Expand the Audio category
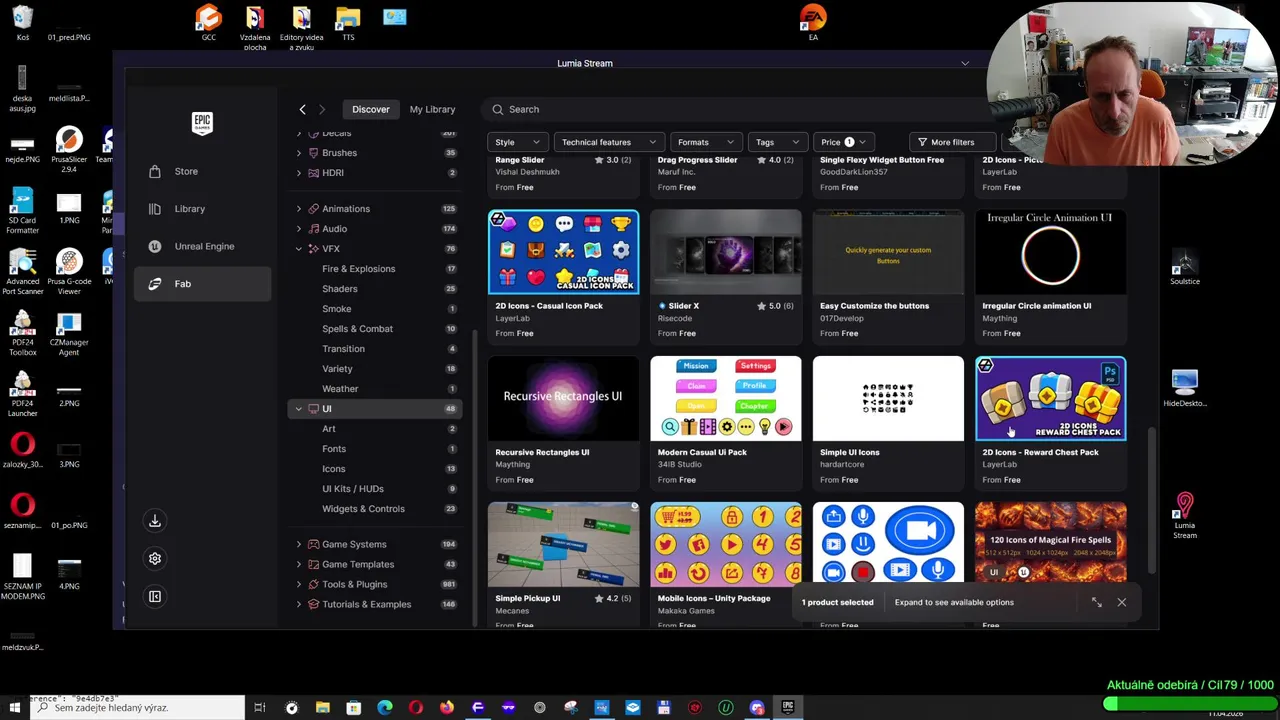 (x=298, y=229)
